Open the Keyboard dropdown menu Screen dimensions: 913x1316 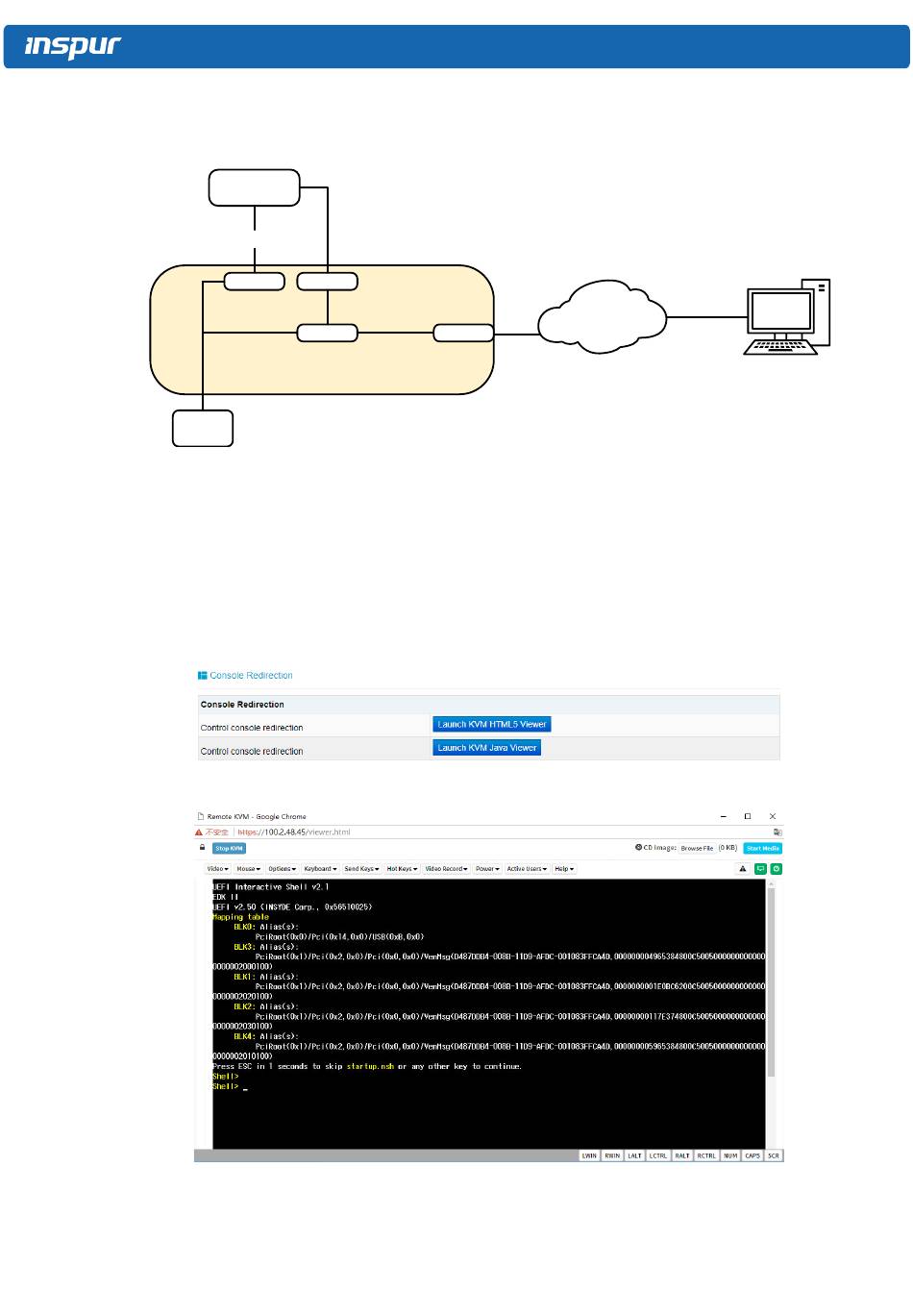point(320,869)
